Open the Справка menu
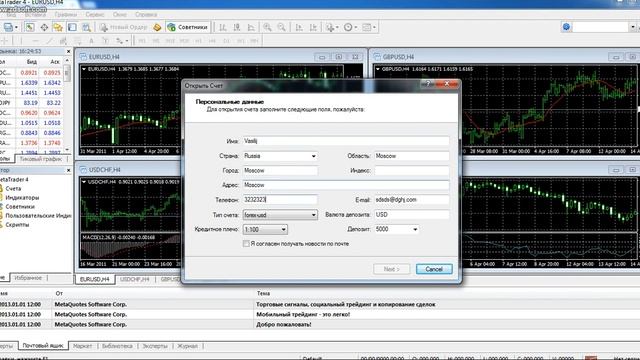 146,14
